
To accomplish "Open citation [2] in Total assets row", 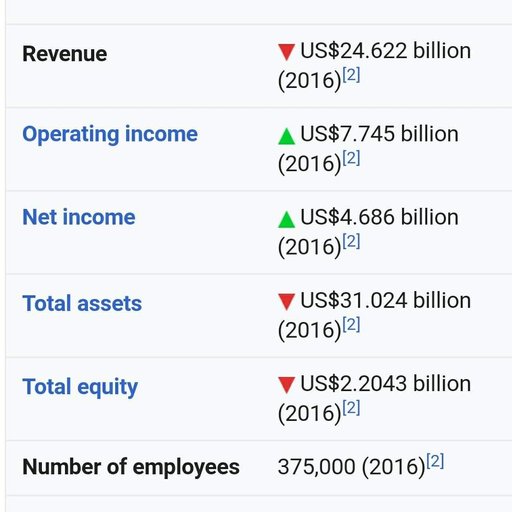I will pos(351,324).
